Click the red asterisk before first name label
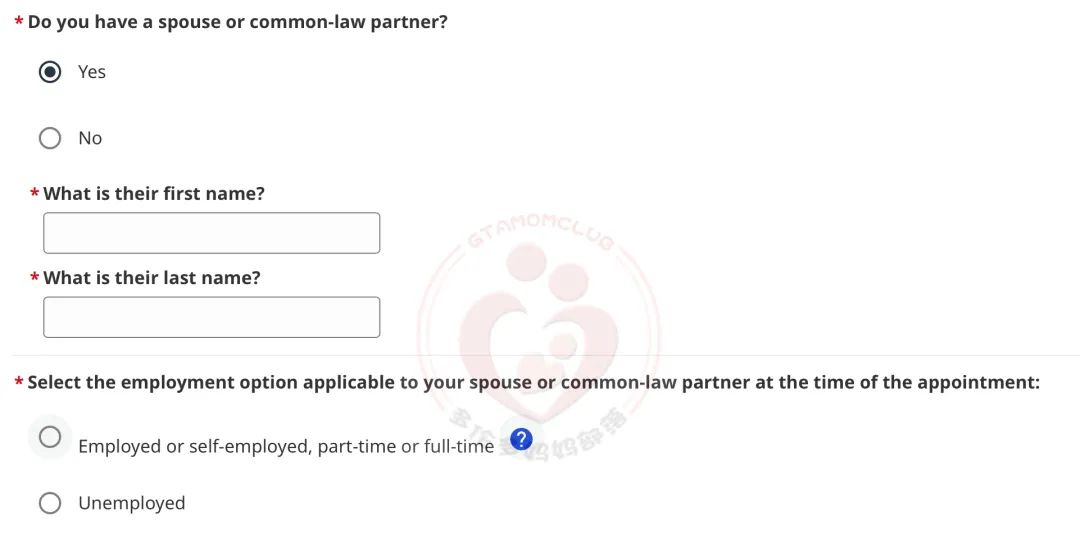Screen dimensions: 1080x557 pos(35,195)
